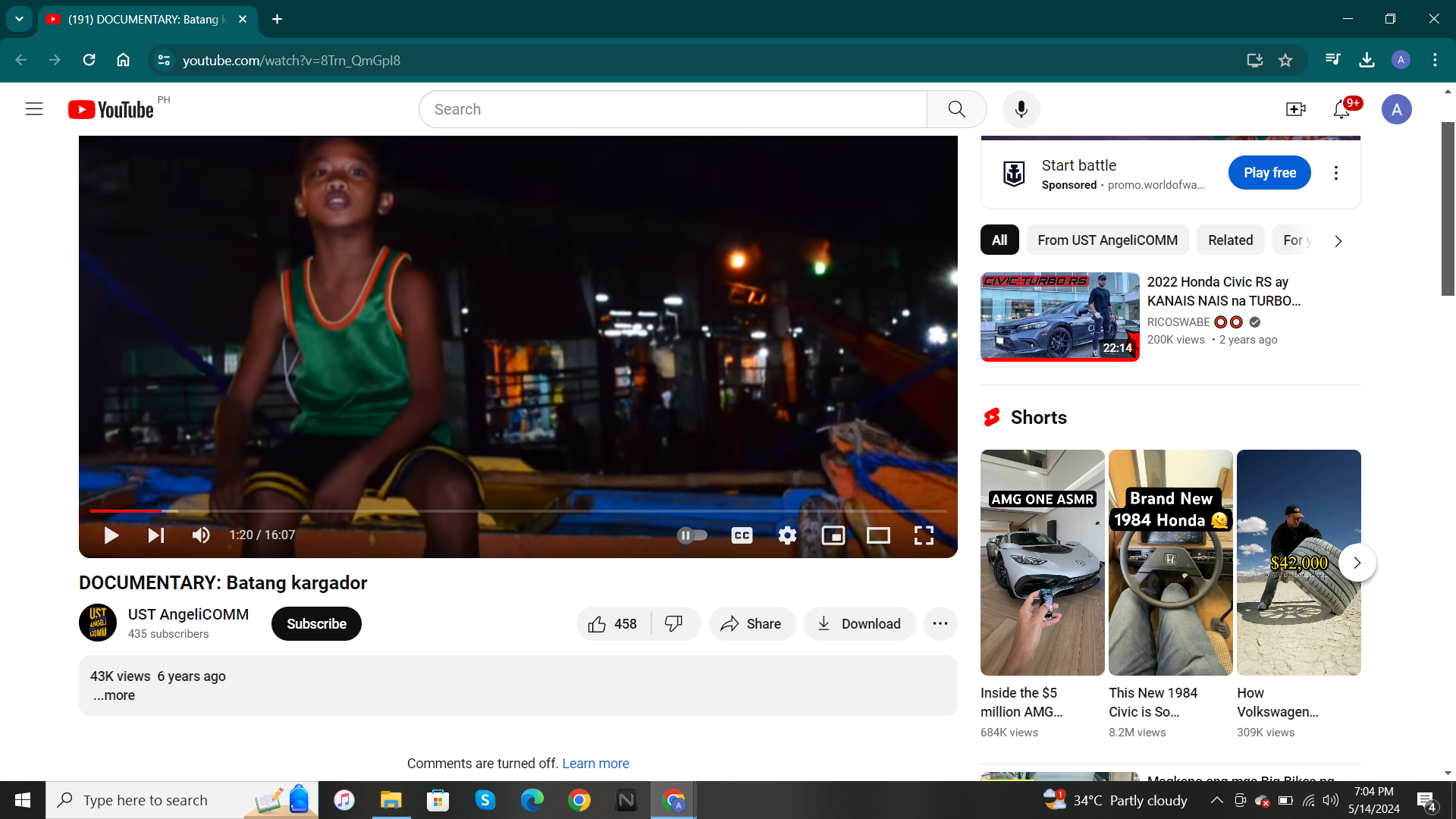Toggle theater mode view
Viewport: 1456px width, 819px height.
[878, 535]
